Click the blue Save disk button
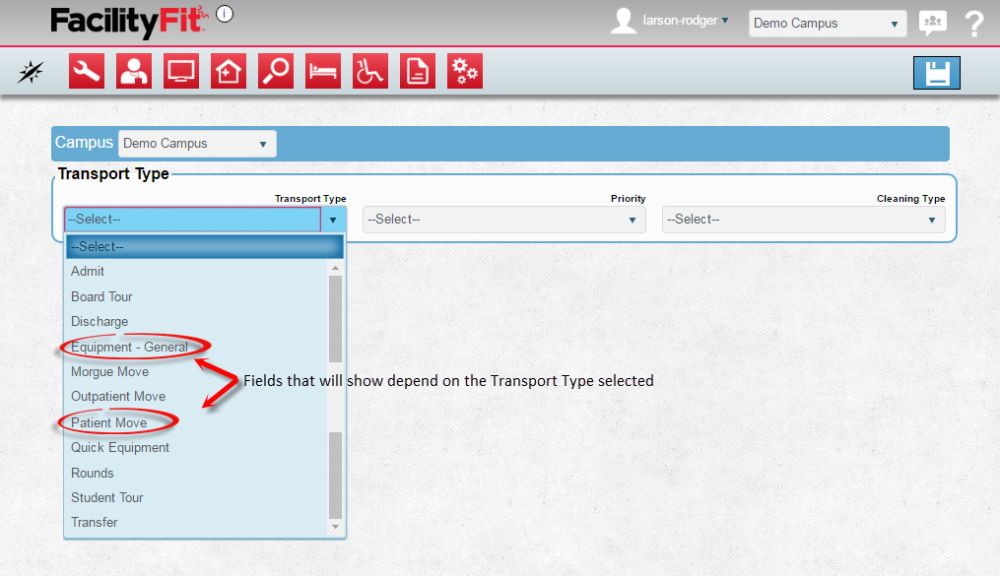The image size is (1000, 576). click(936, 72)
